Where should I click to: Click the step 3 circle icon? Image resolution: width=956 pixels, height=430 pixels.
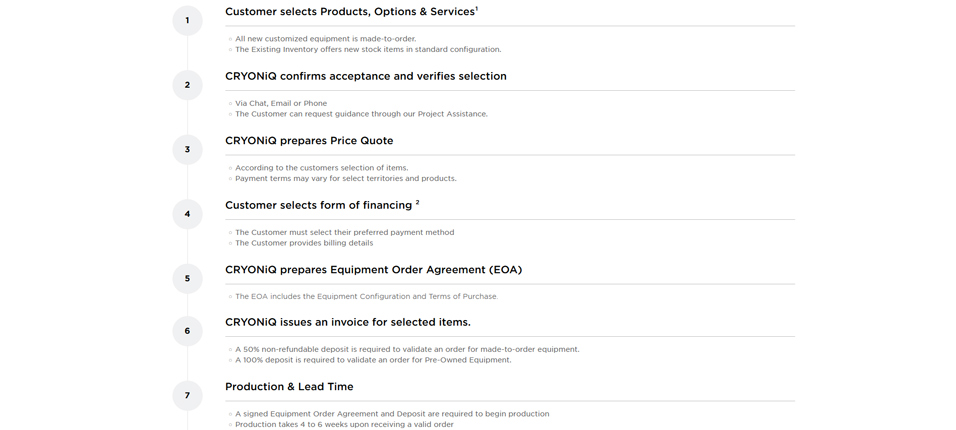click(x=187, y=150)
